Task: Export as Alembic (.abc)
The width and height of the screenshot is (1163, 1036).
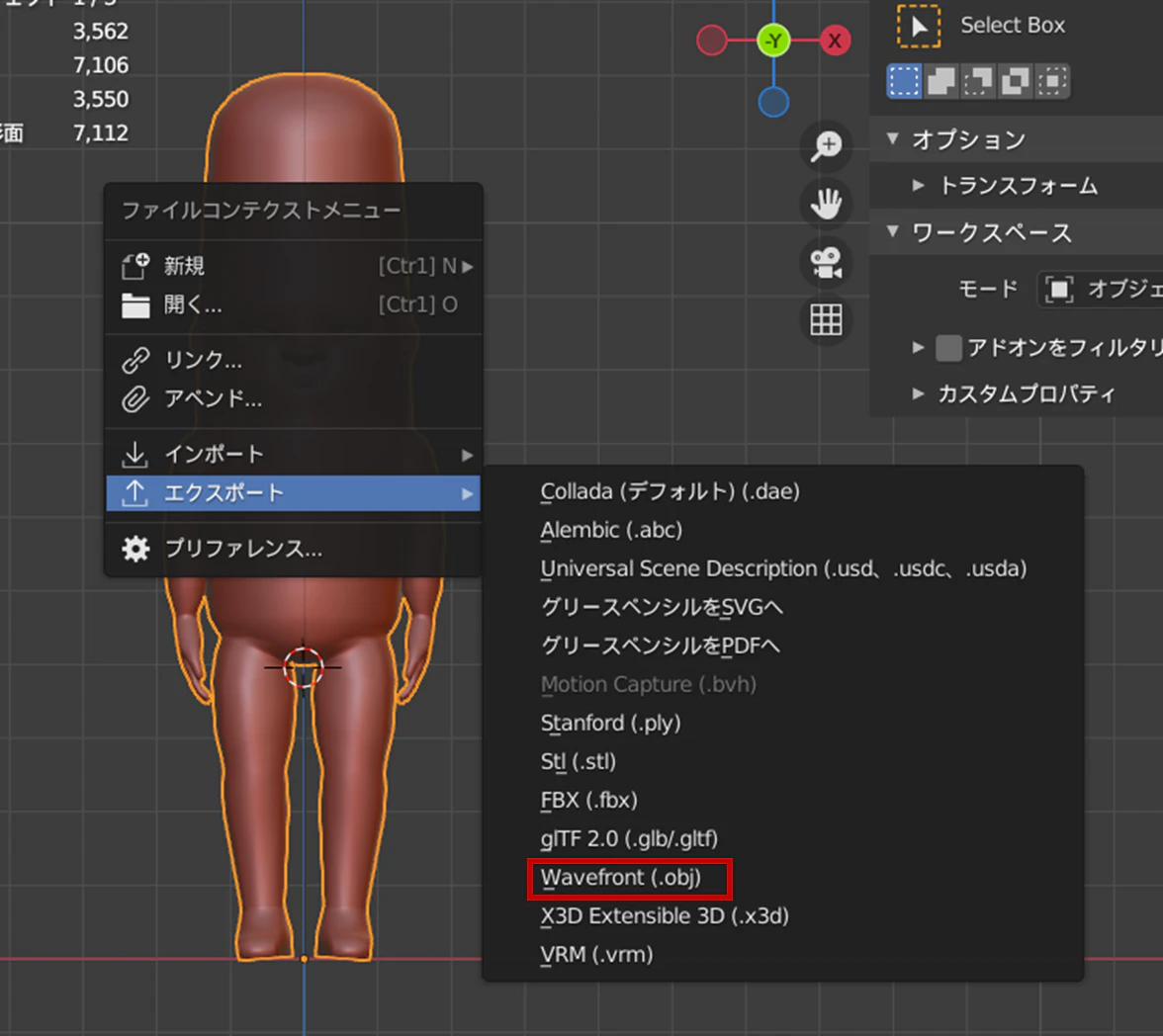Action: (x=783, y=530)
